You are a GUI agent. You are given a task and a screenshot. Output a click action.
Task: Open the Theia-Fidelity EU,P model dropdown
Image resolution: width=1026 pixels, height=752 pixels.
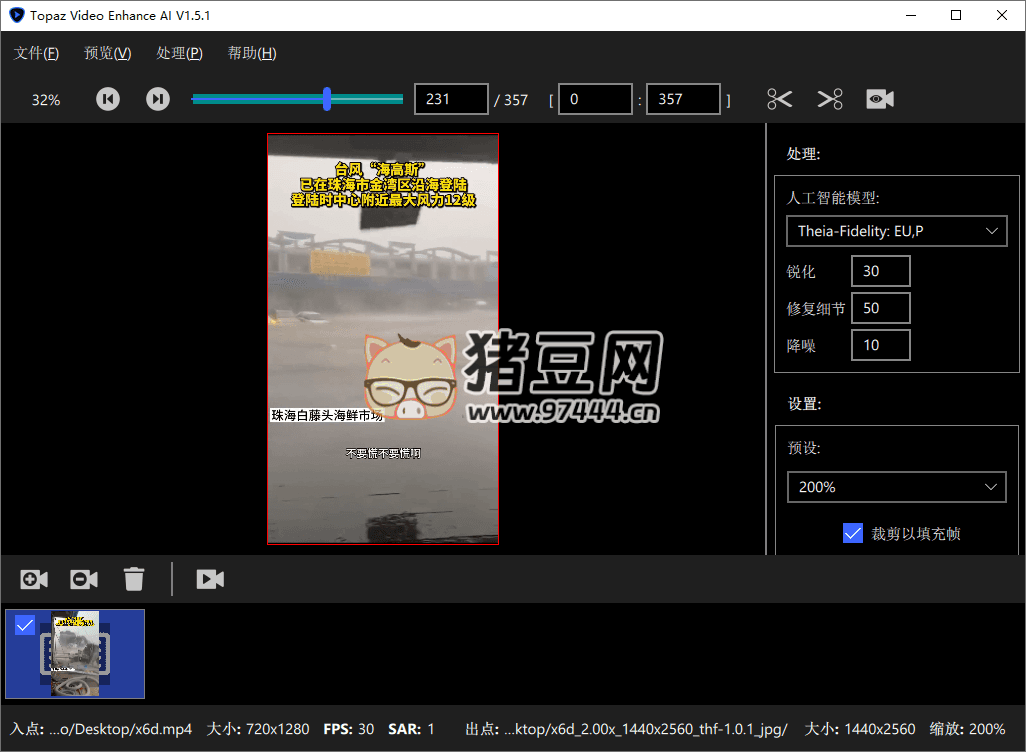click(x=896, y=231)
